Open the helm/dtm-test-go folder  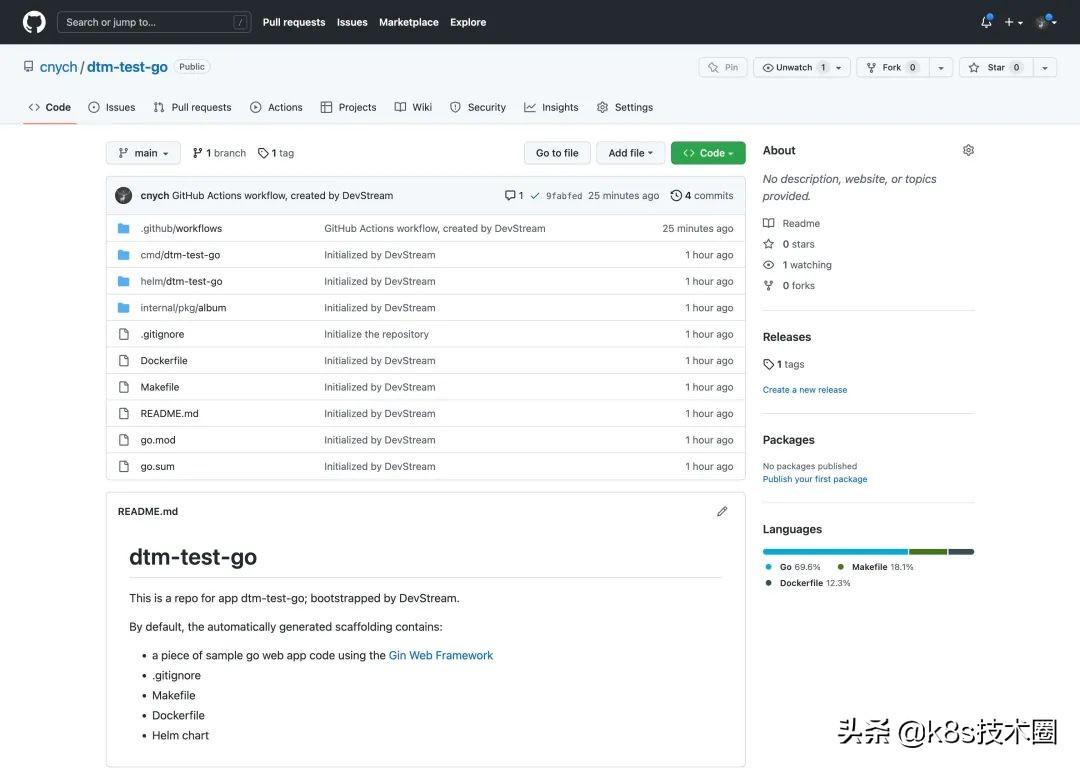[181, 281]
